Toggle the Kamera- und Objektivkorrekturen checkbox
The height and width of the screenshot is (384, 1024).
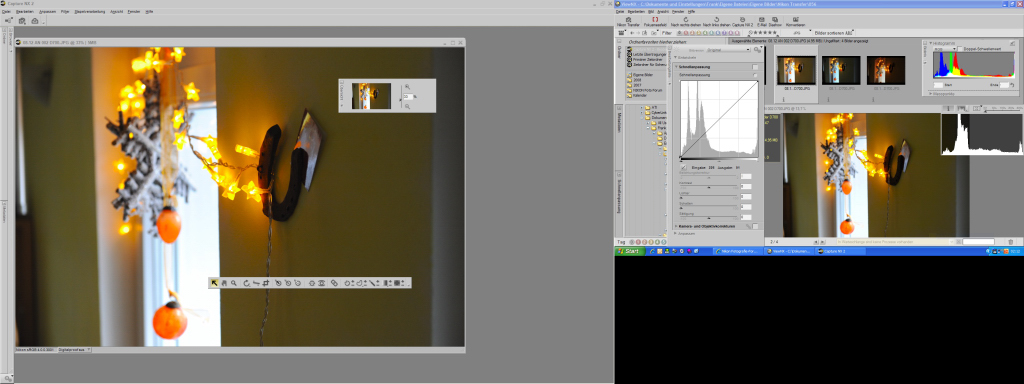[755, 226]
